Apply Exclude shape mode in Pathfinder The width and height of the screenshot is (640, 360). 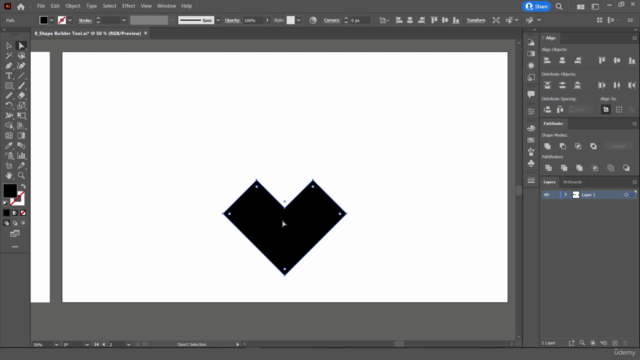(x=593, y=146)
